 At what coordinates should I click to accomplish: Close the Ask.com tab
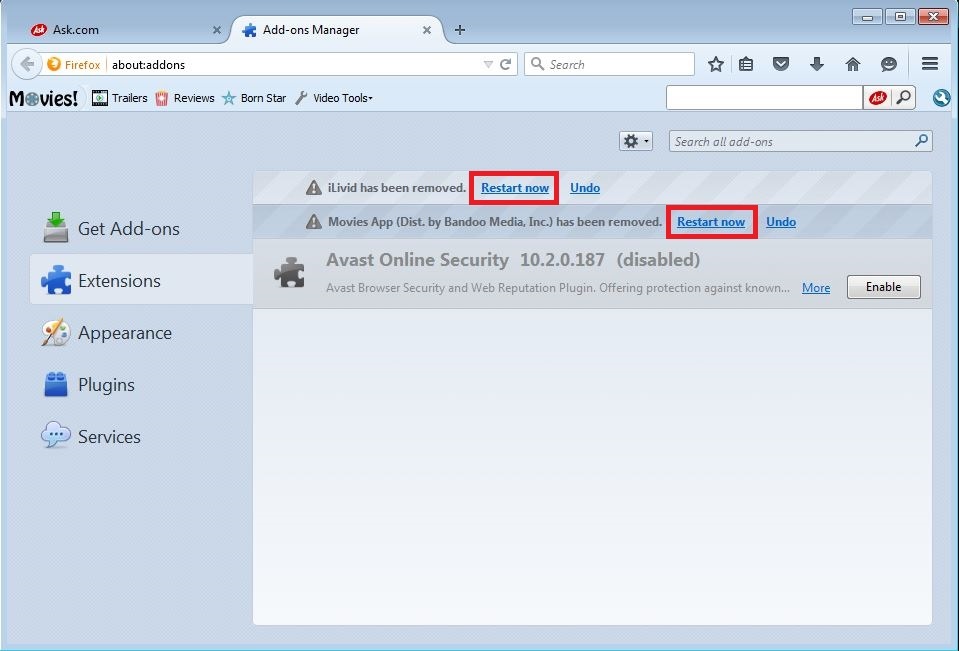point(217,29)
